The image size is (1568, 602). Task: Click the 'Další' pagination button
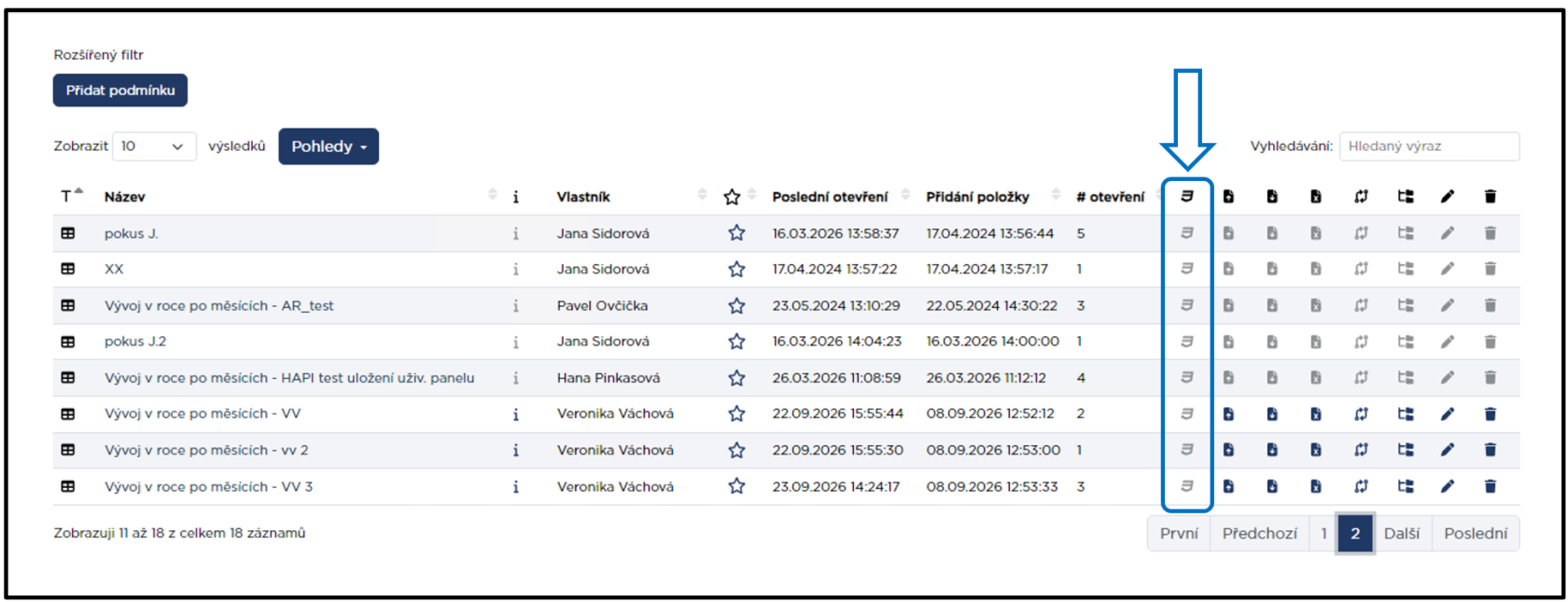1402,534
